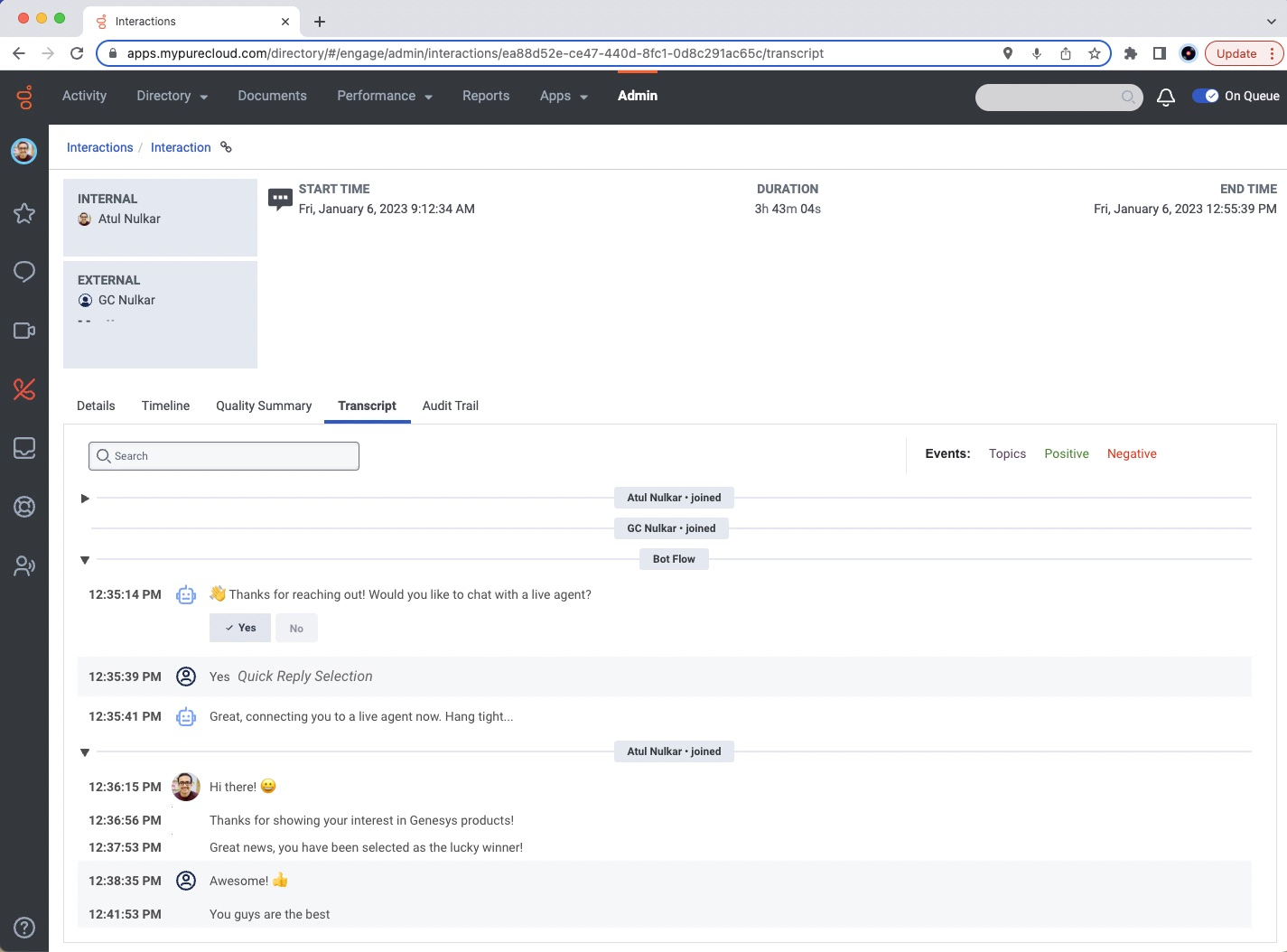Toggle Topics events filter
This screenshot has height=952, width=1287.
point(1007,453)
